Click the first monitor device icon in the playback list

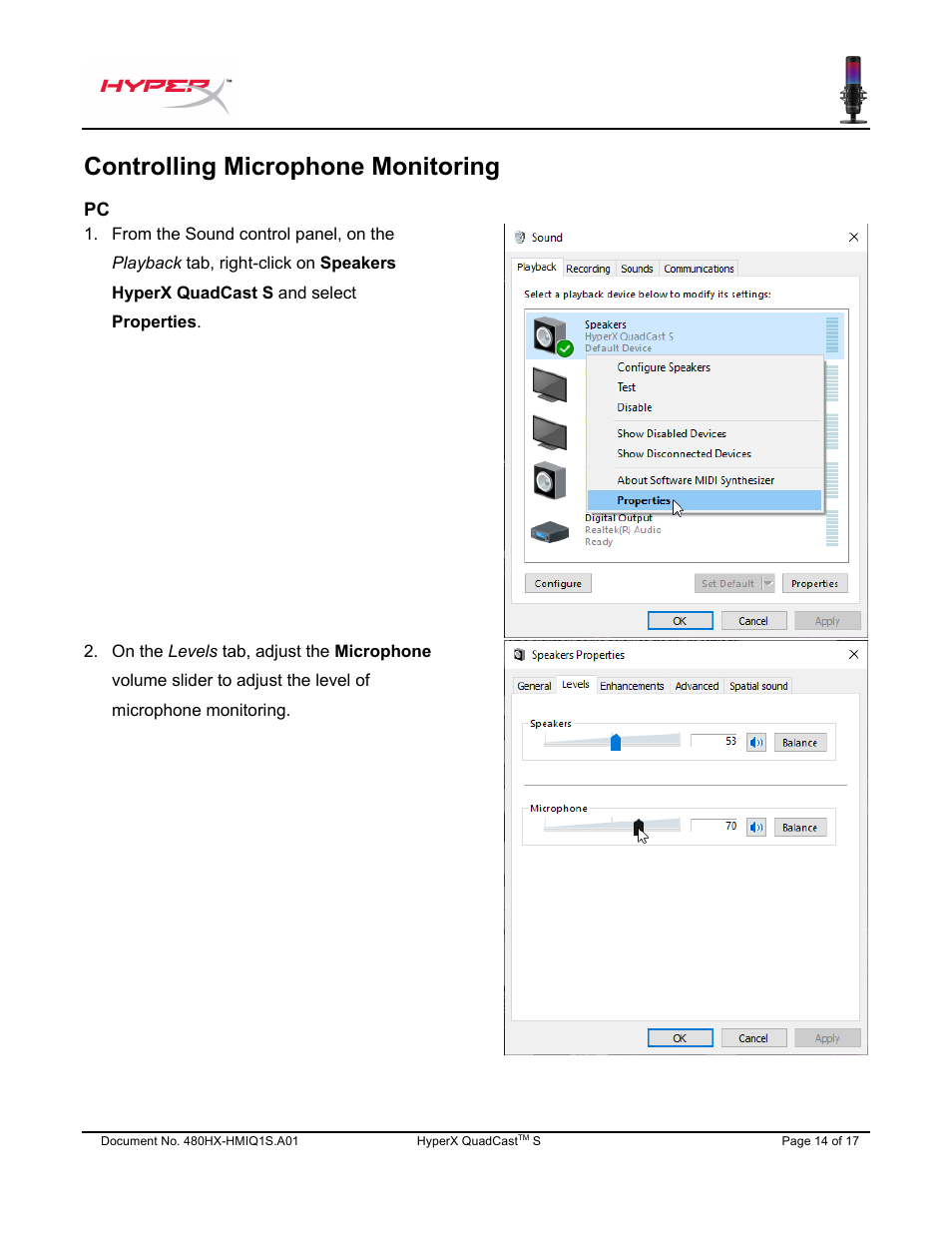[x=550, y=384]
